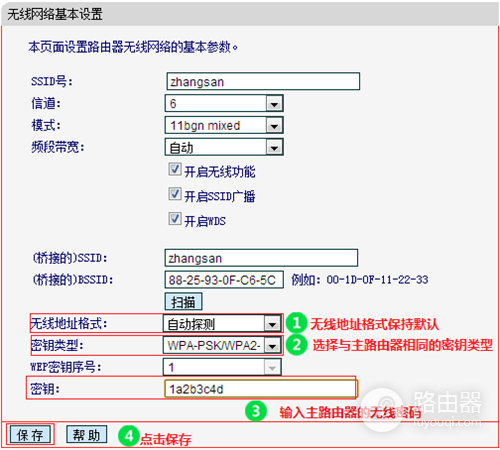This screenshot has width=500, height=450.
Task: Expand the 模式 11bgn mixed dropdown
Action: coord(224,125)
